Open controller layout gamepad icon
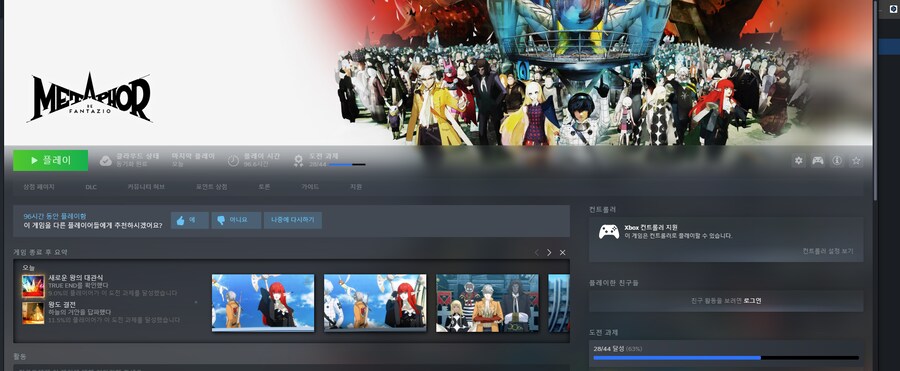Viewport: 900px width, 371px height. pyautogui.click(x=817, y=161)
